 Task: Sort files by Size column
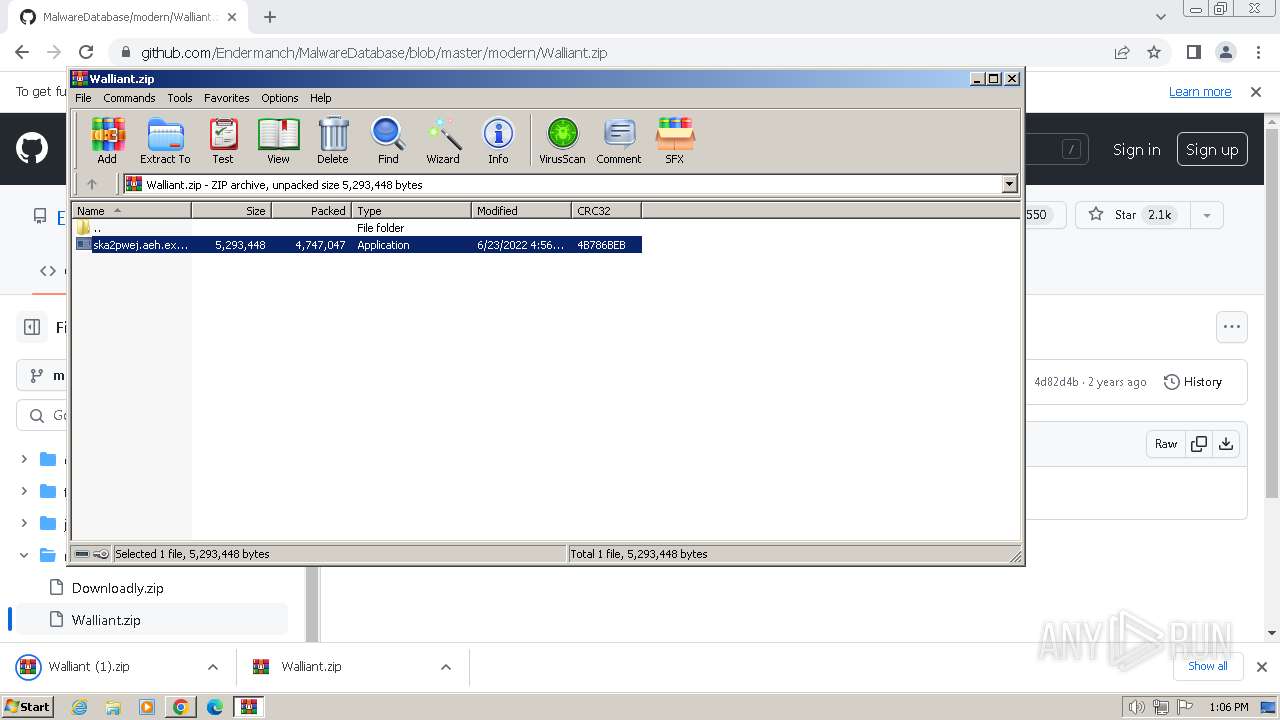[x=231, y=210]
